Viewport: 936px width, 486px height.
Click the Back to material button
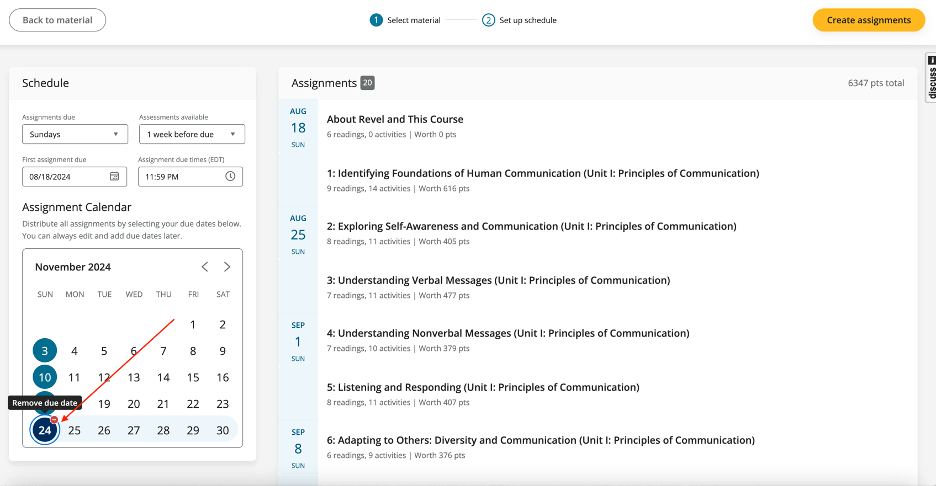pyautogui.click(x=57, y=20)
